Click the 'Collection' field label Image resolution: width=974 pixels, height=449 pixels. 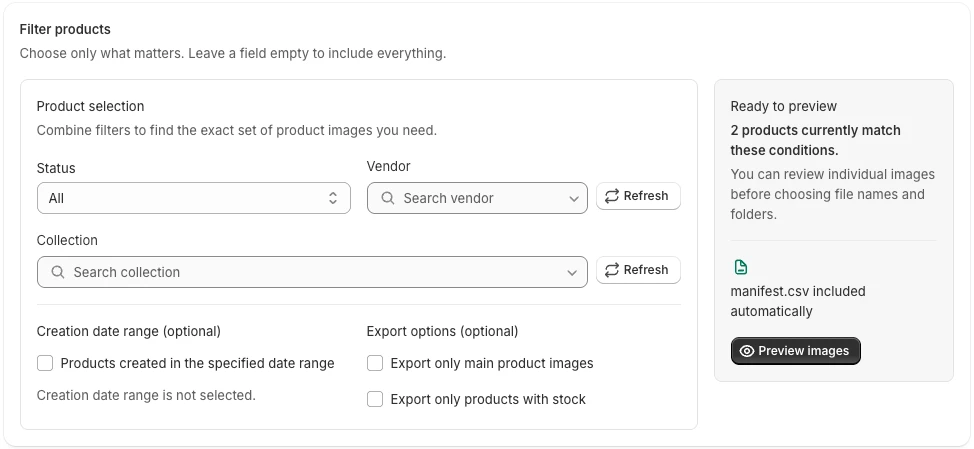coord(67,240)
